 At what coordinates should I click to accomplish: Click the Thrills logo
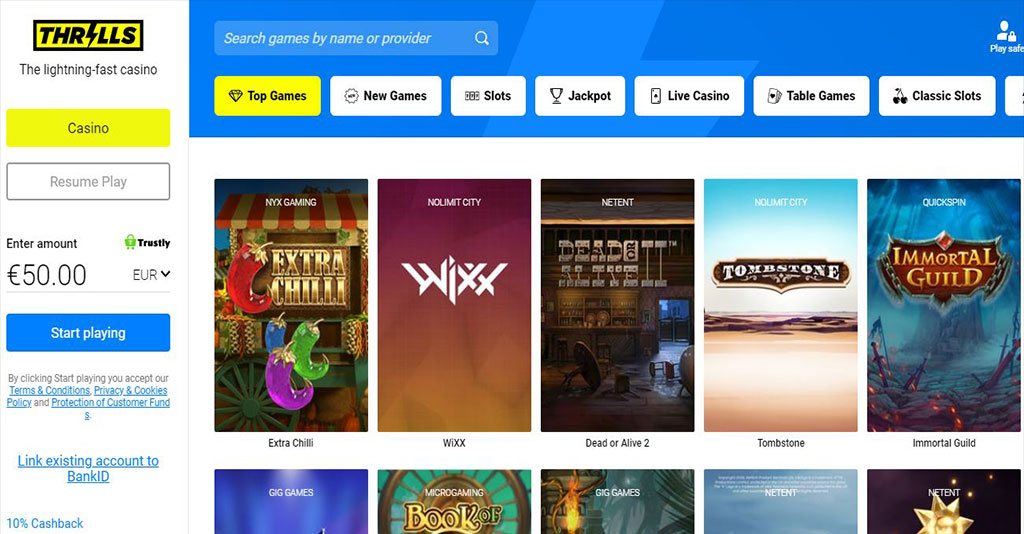88,36
